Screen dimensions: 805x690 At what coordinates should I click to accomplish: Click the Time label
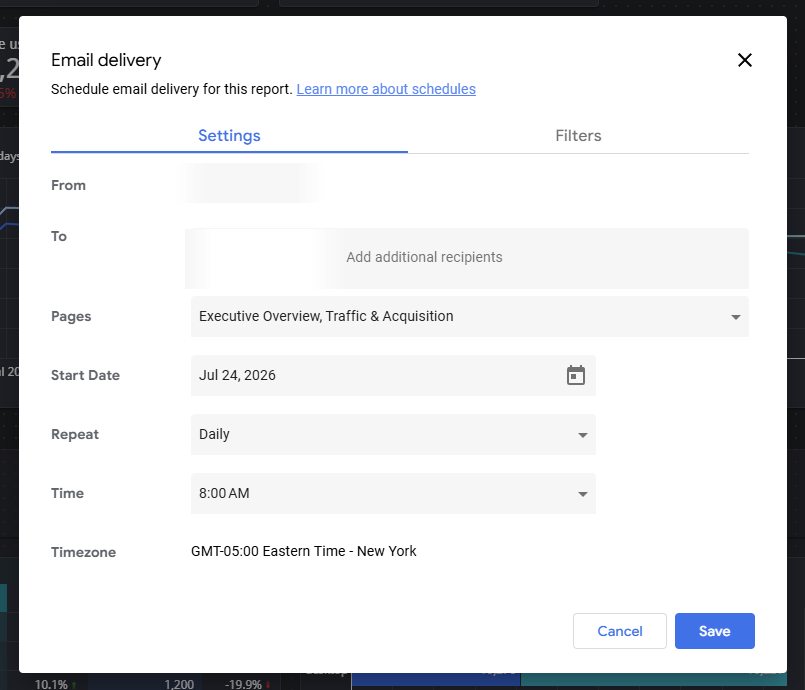tap(67, 493)
